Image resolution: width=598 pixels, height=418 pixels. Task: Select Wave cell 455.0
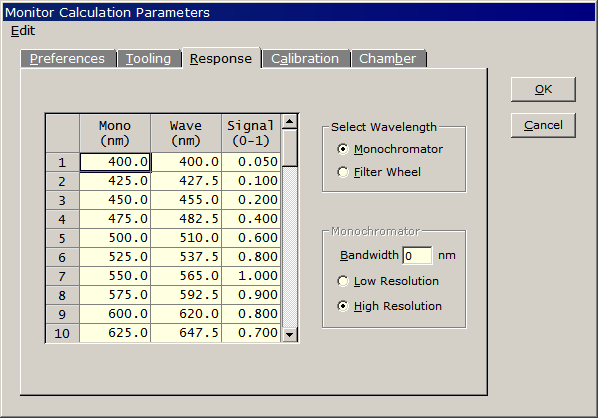point(186,200)
